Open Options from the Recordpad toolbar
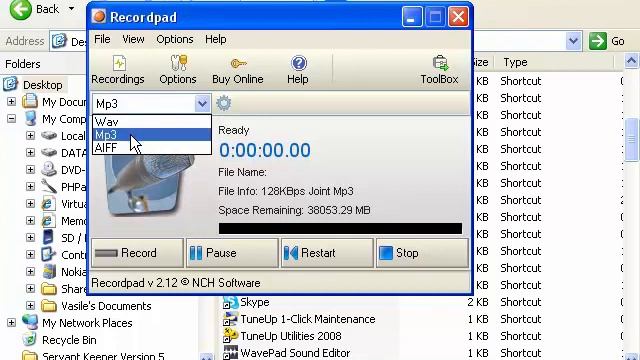This screenshot has width=640, height=360. tap(178, 70)
